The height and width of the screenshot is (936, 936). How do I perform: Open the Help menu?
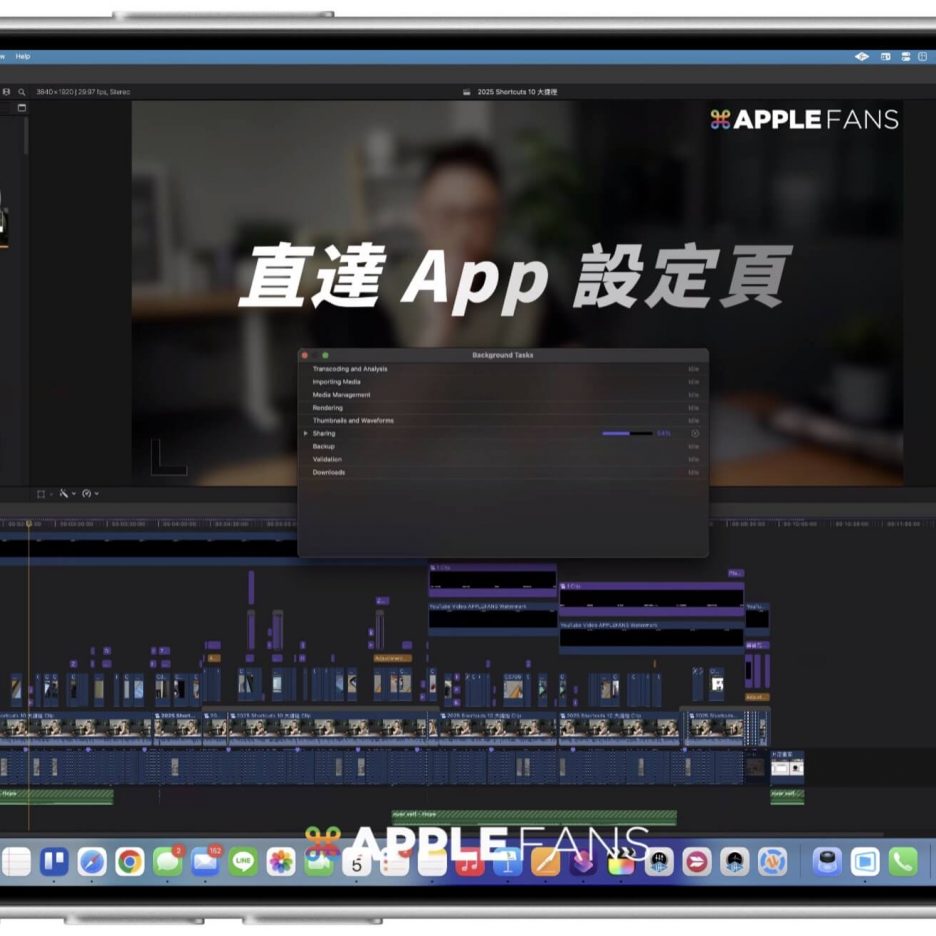[23, 57]
